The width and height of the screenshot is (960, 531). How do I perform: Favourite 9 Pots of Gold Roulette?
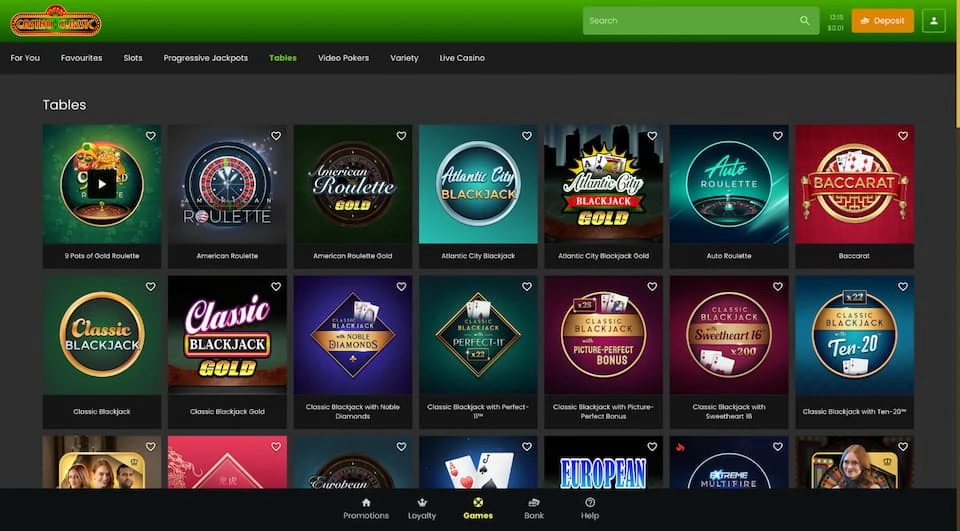click(x=151, y=136)
